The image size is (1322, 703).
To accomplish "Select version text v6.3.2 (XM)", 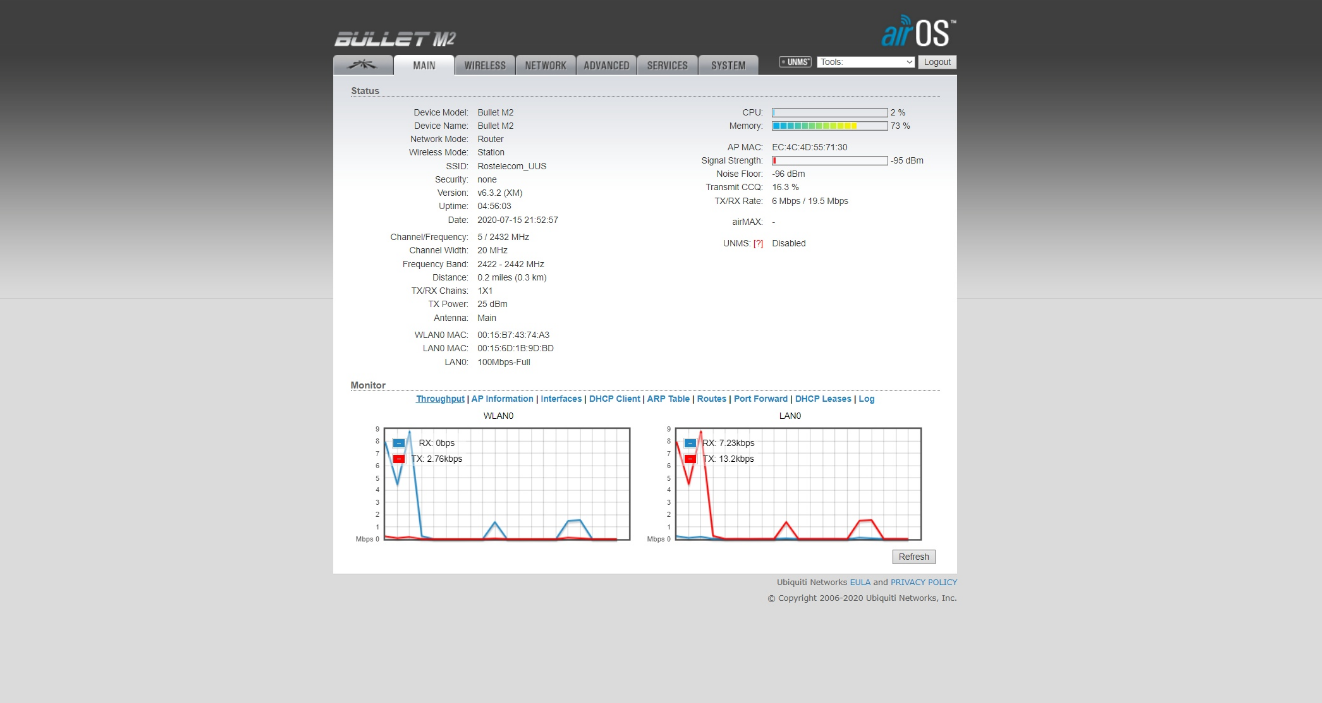I will (x=500, y=193).
